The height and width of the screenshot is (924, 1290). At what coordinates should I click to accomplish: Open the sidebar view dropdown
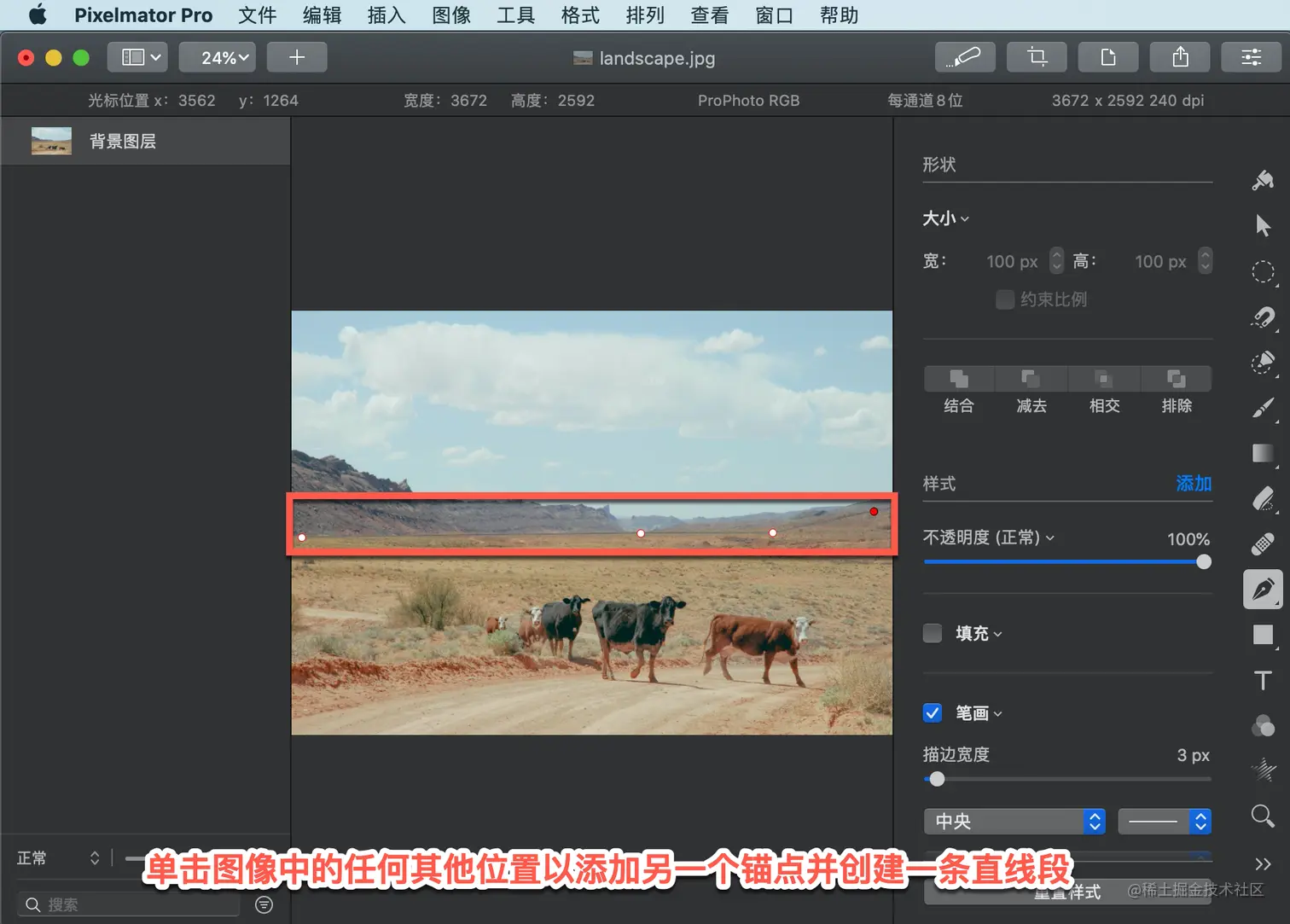pos(137,57)
